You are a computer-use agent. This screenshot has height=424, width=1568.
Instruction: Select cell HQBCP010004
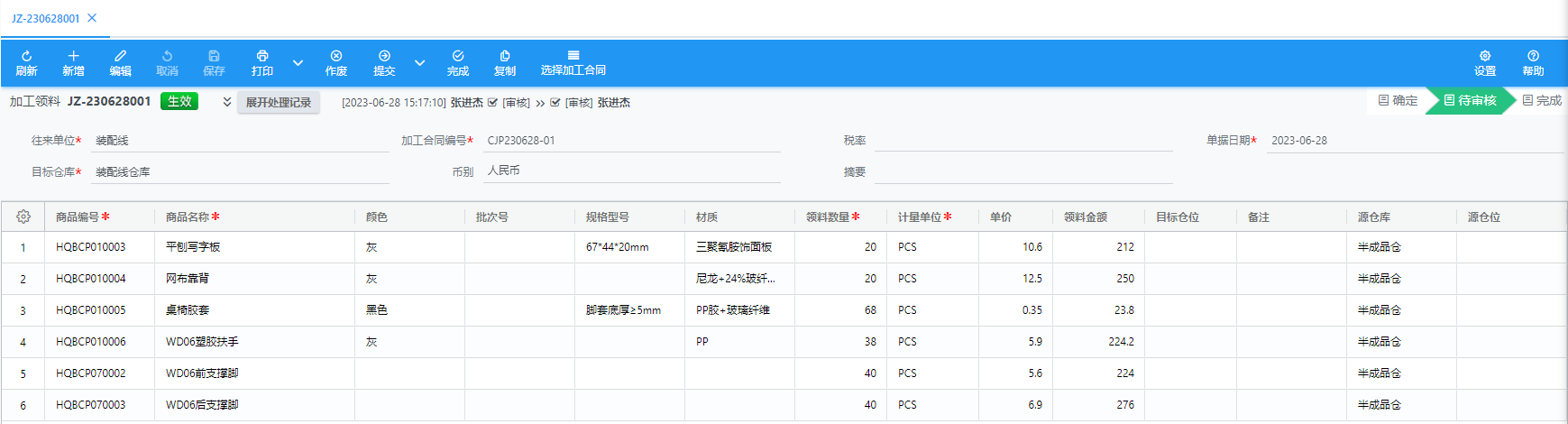coord(99,279)
